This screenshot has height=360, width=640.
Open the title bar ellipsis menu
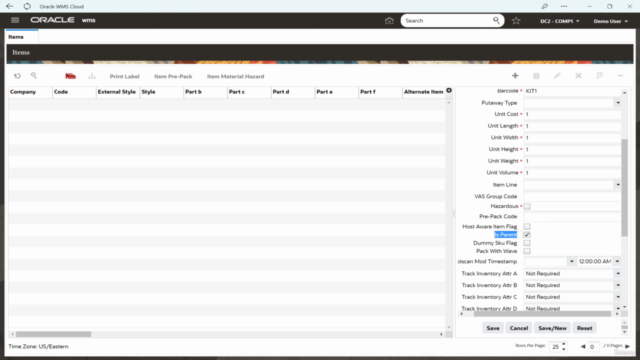coord(564,7)
